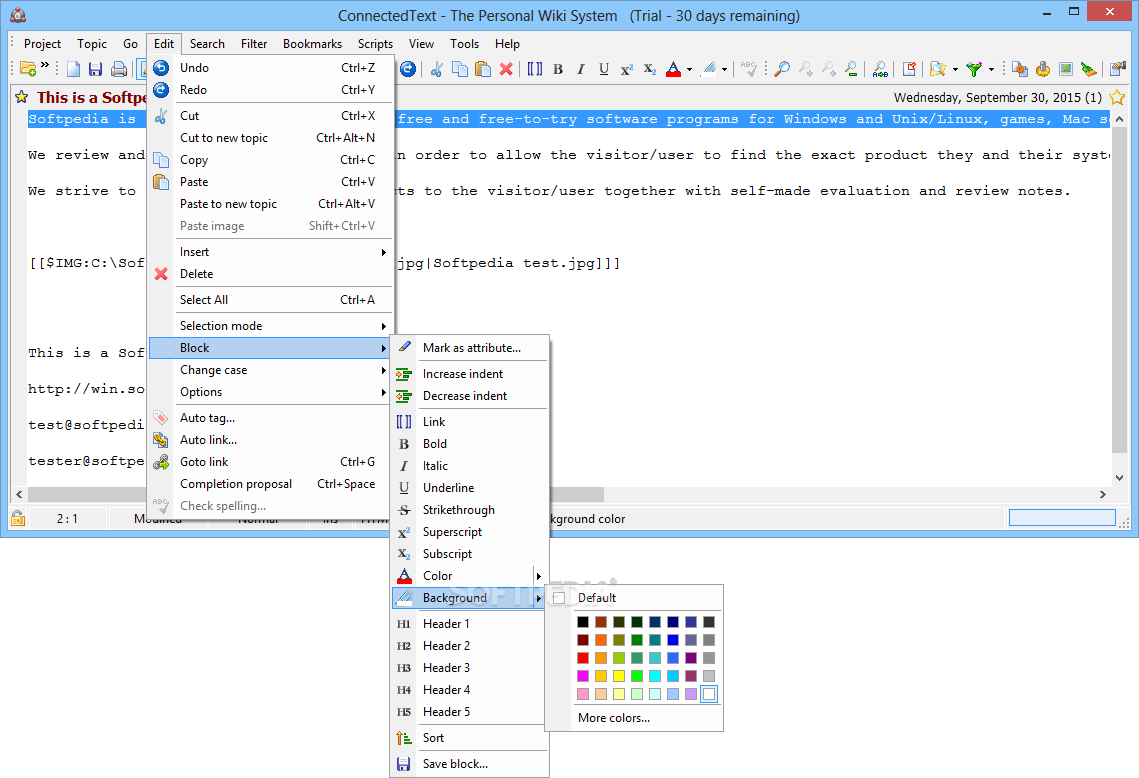Open the filter dropdown arrow in the toolbar

[991, 70]
